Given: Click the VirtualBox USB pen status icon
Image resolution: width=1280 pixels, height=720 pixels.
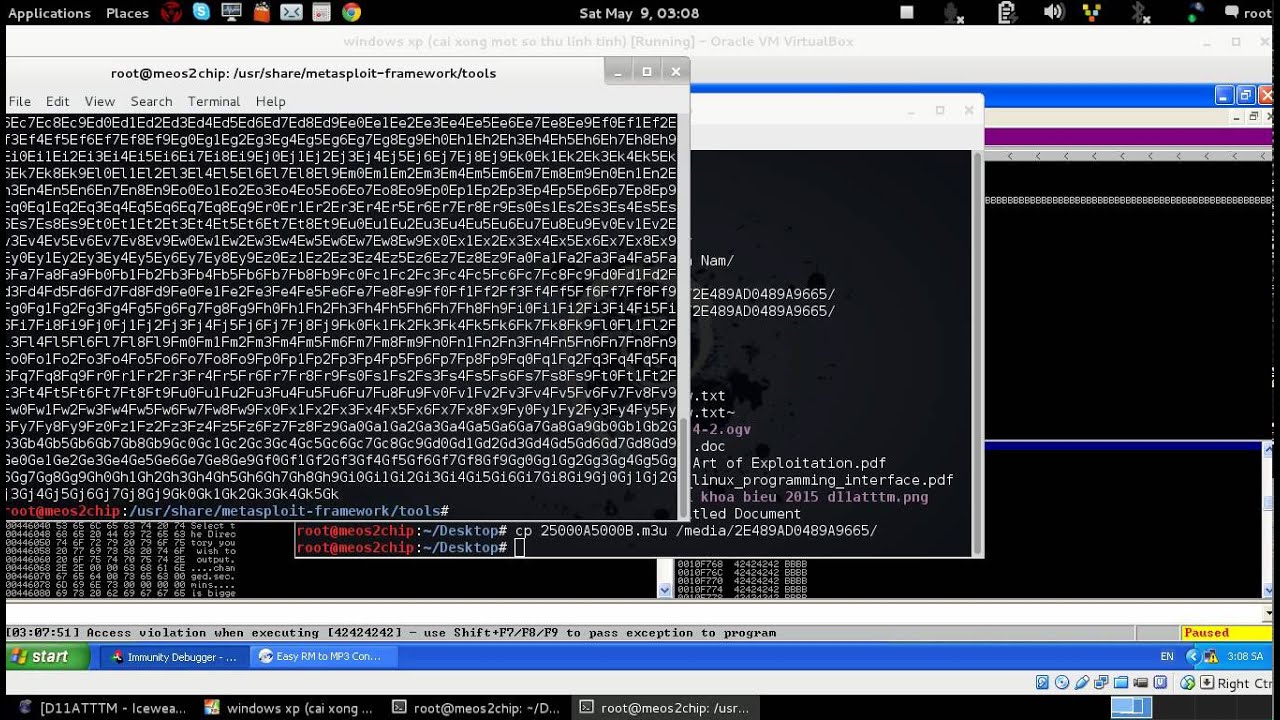Looking at the screenshot, I should pyautogui.click(x=1082, y=683).
